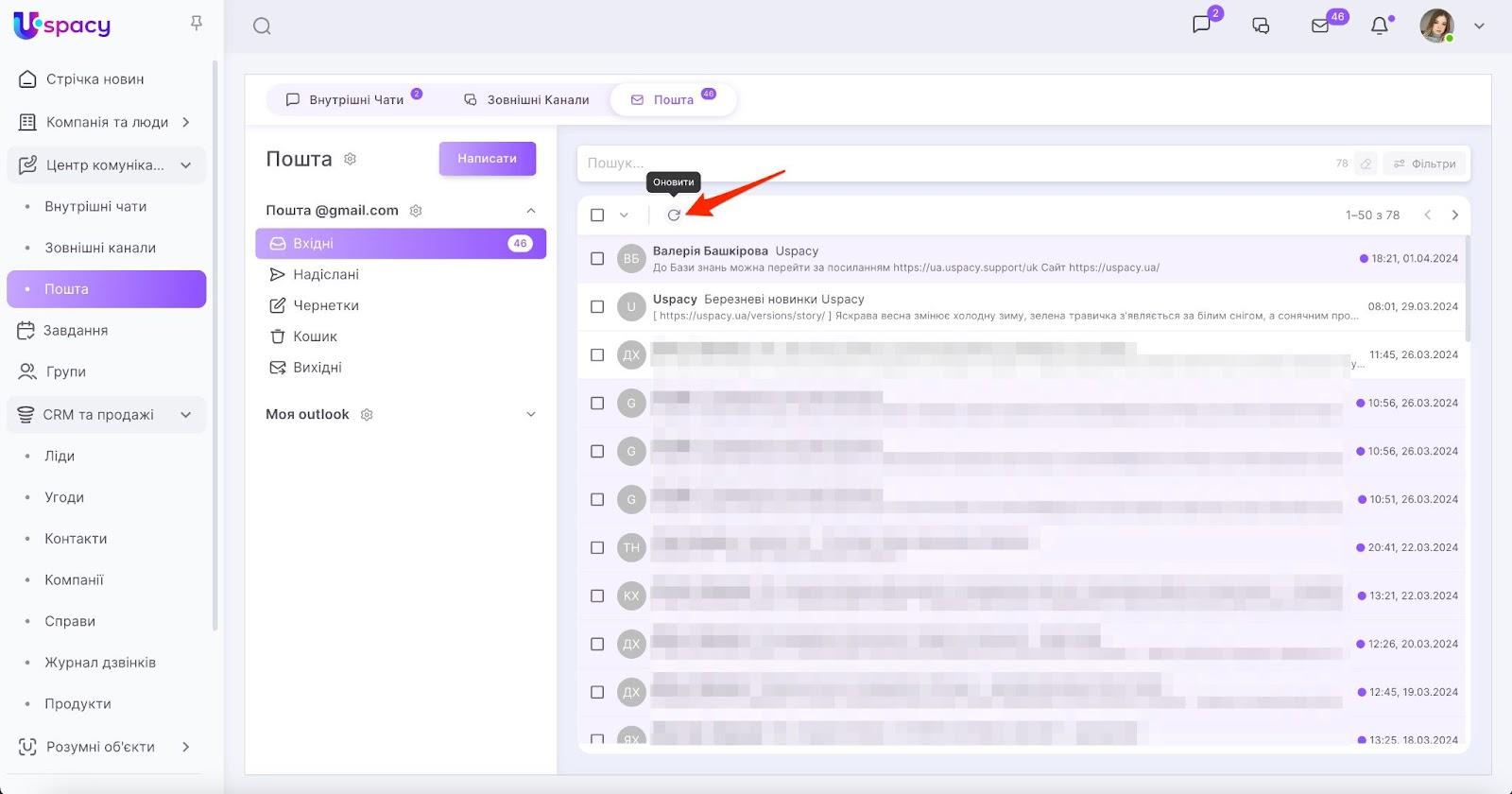Image resolution: width=1512 pixels, height=794 pixels.
Task: Check the email dated 12:45, 19.03.2024
Action: [597, 693]
